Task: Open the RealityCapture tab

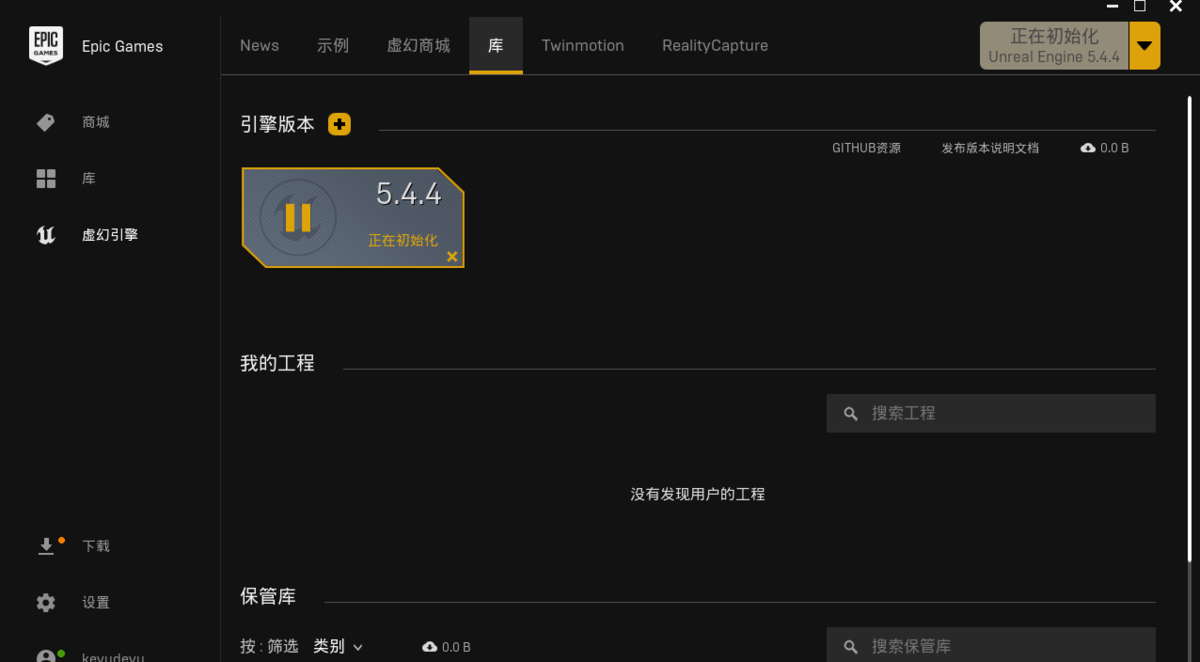Action: [715, 45]
